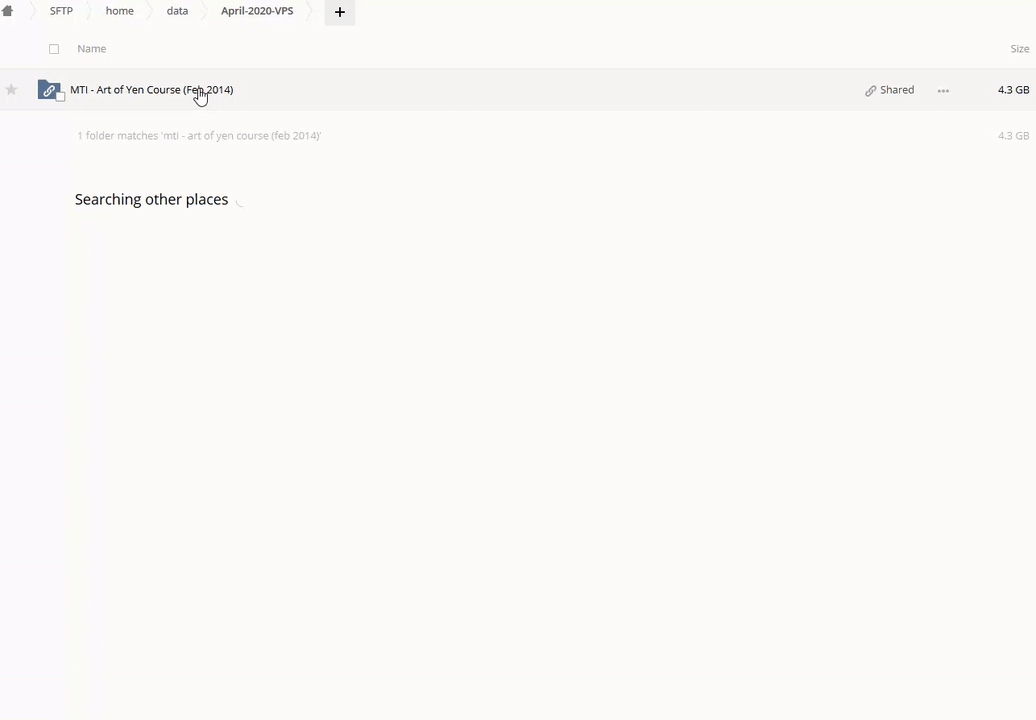Sort files by the Size column header
This screenshot has width=1036, height=720.
click(1019, 49)
